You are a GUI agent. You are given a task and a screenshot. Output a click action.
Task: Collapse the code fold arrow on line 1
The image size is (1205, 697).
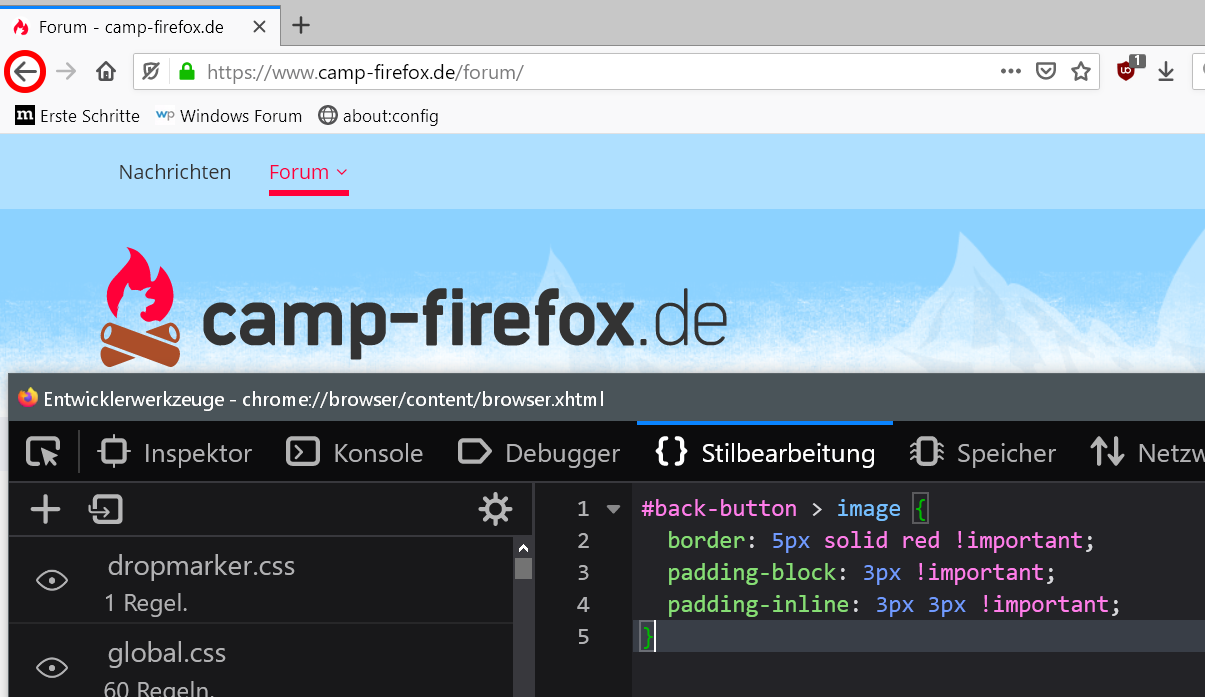tap(613, 509)
